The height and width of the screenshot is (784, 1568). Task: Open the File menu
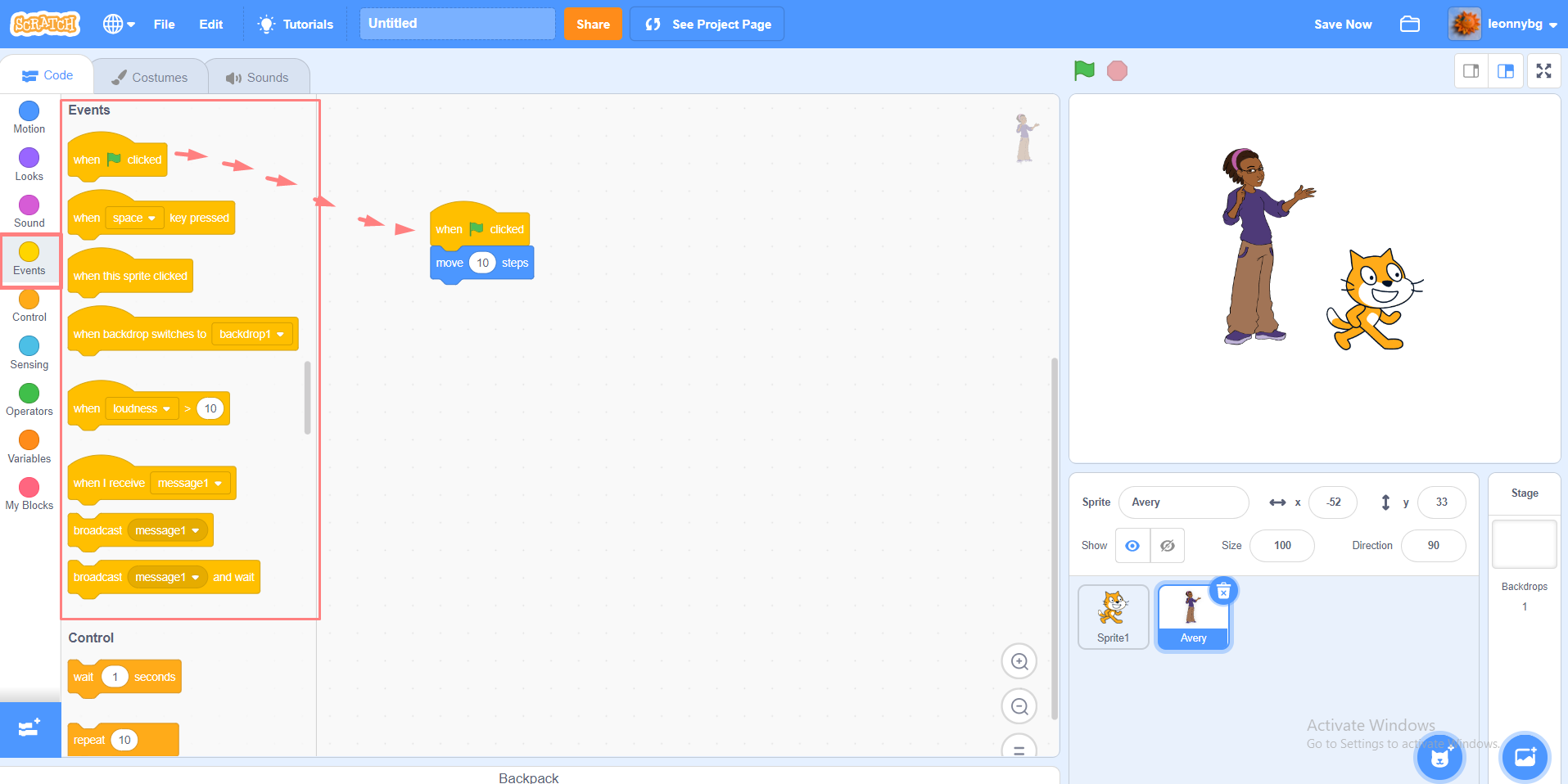pos(164,24)
